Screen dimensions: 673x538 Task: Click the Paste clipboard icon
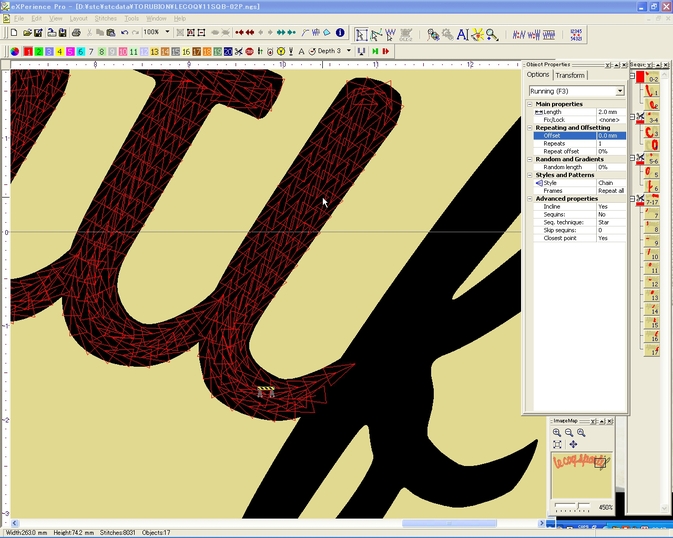click(x=111, y=33)
